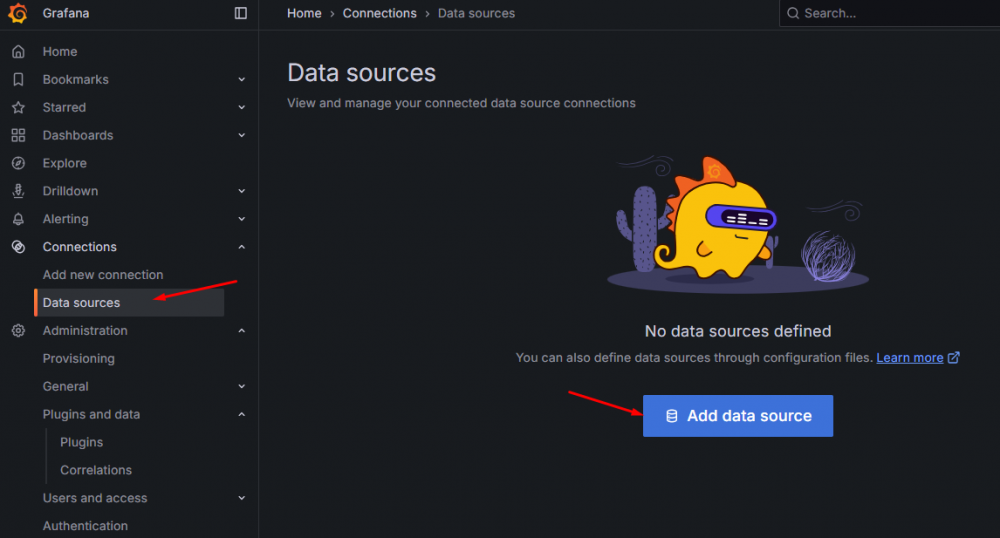Open Correlations in the sidebar

click(96, 470)
